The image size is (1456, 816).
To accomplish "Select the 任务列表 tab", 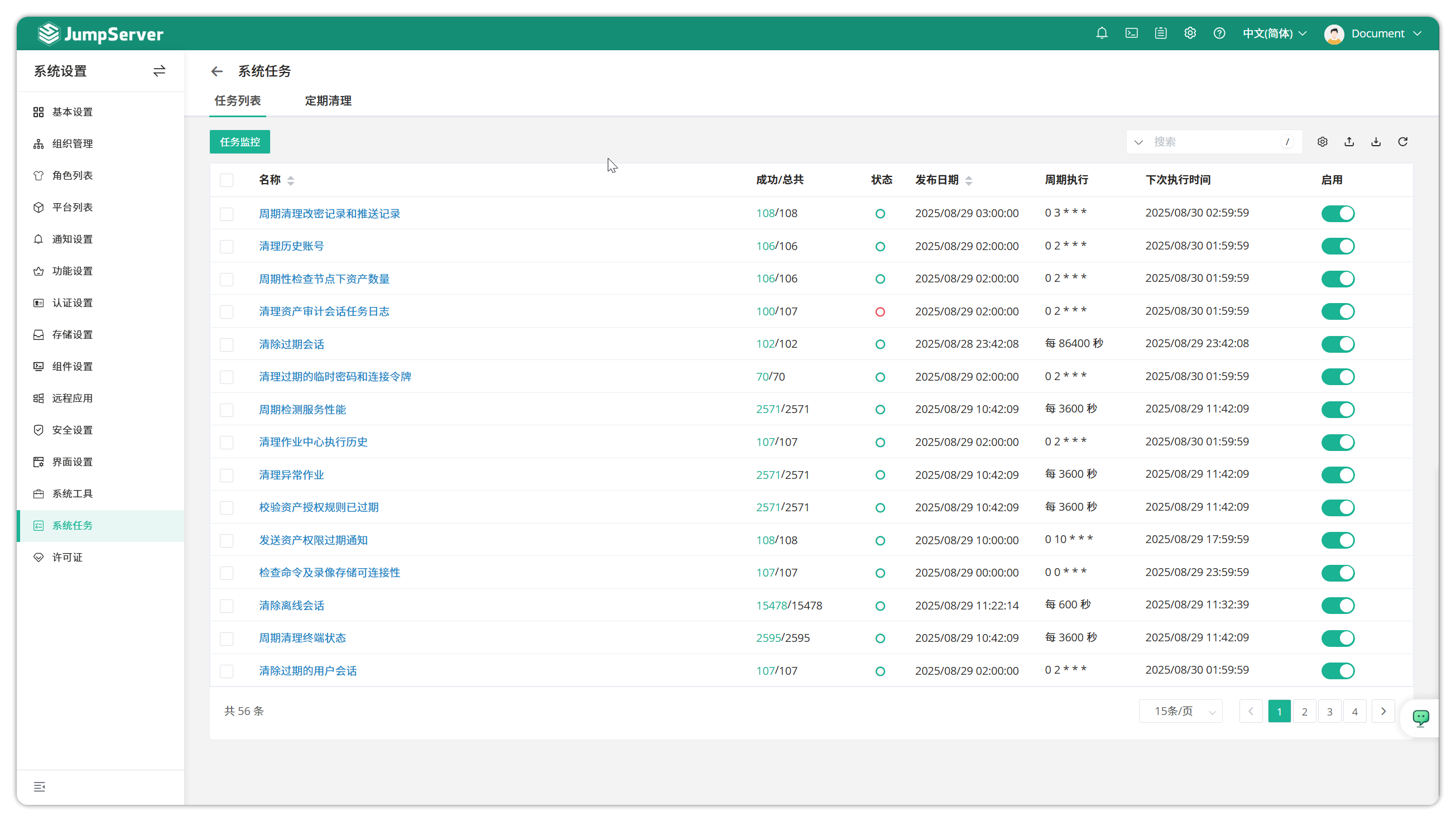I will [x=237, y=100].
